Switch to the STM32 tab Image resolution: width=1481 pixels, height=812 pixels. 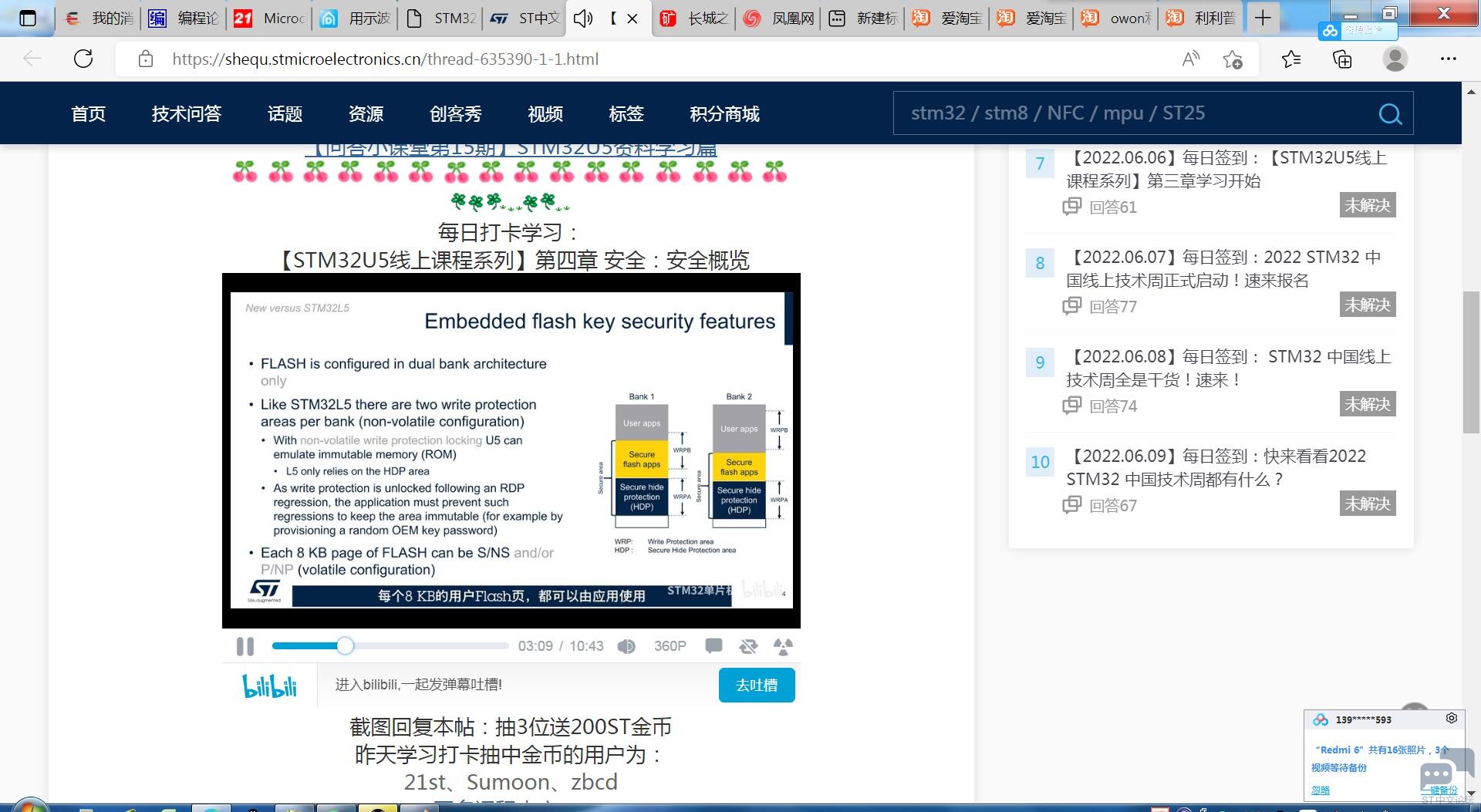[440, 19]
